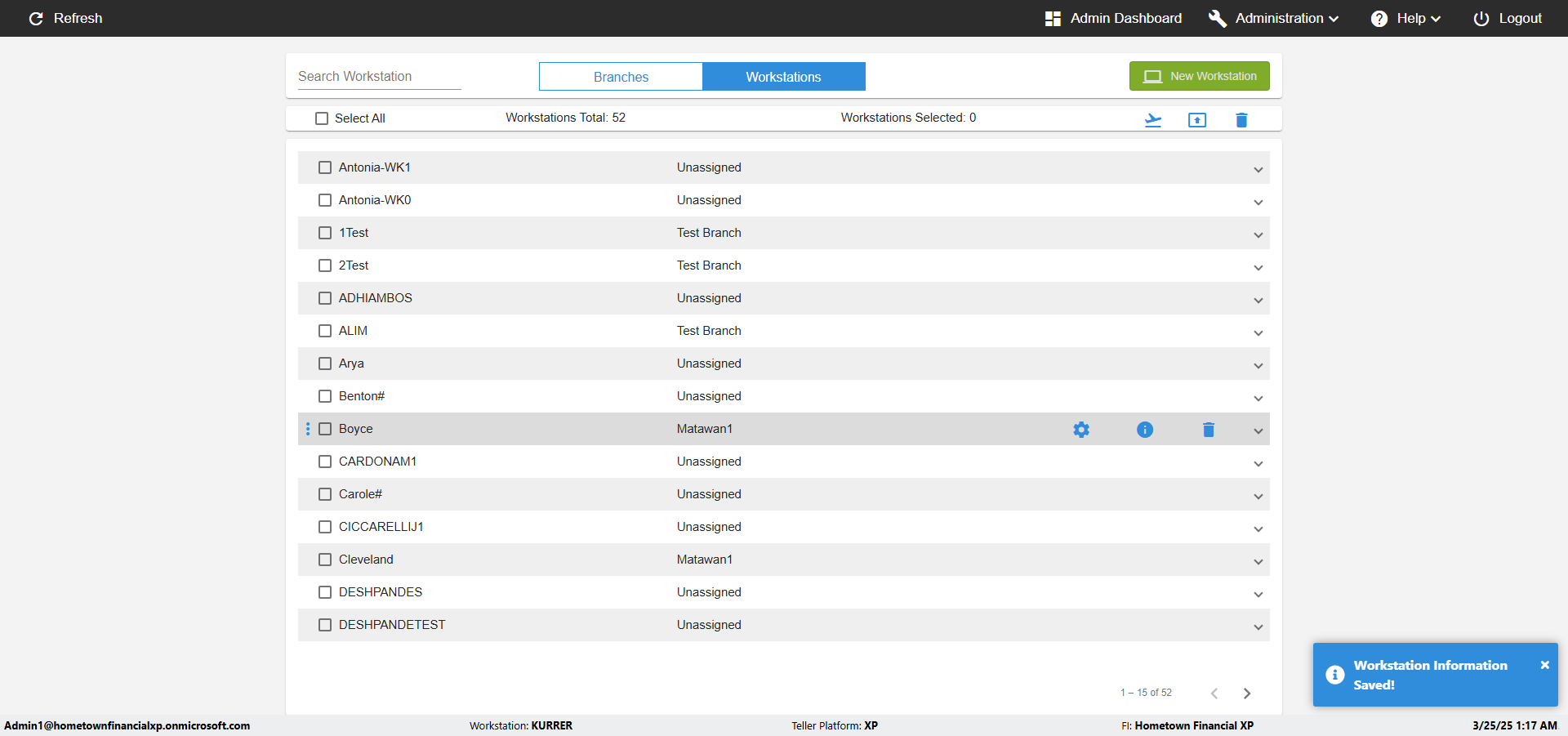Click the 1 – 15 of 52 pager text

tap(1146, 693)
